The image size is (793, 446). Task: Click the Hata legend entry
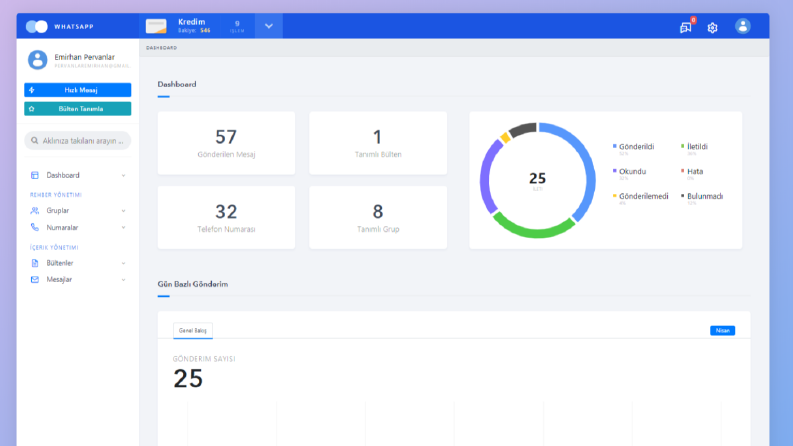pos(692,172)
